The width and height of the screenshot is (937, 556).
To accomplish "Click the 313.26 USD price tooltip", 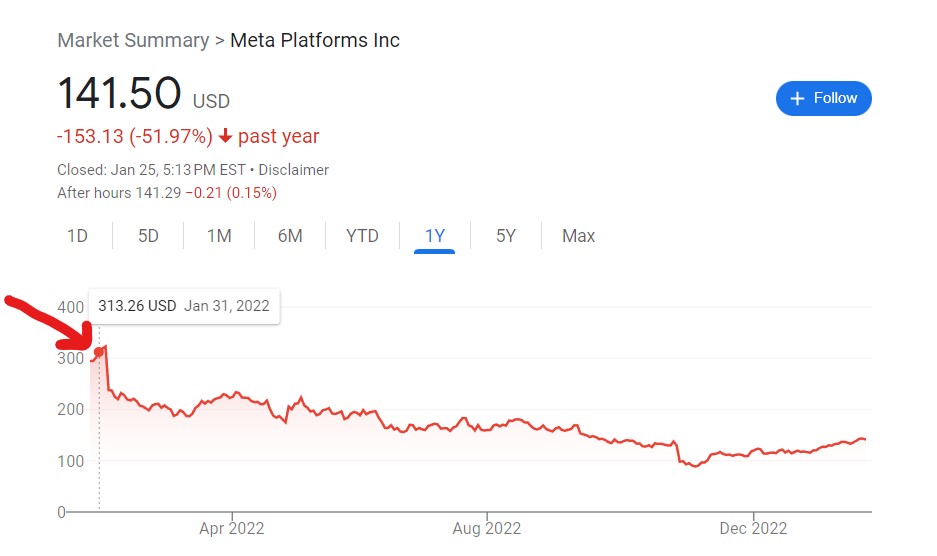I will 184,306.
